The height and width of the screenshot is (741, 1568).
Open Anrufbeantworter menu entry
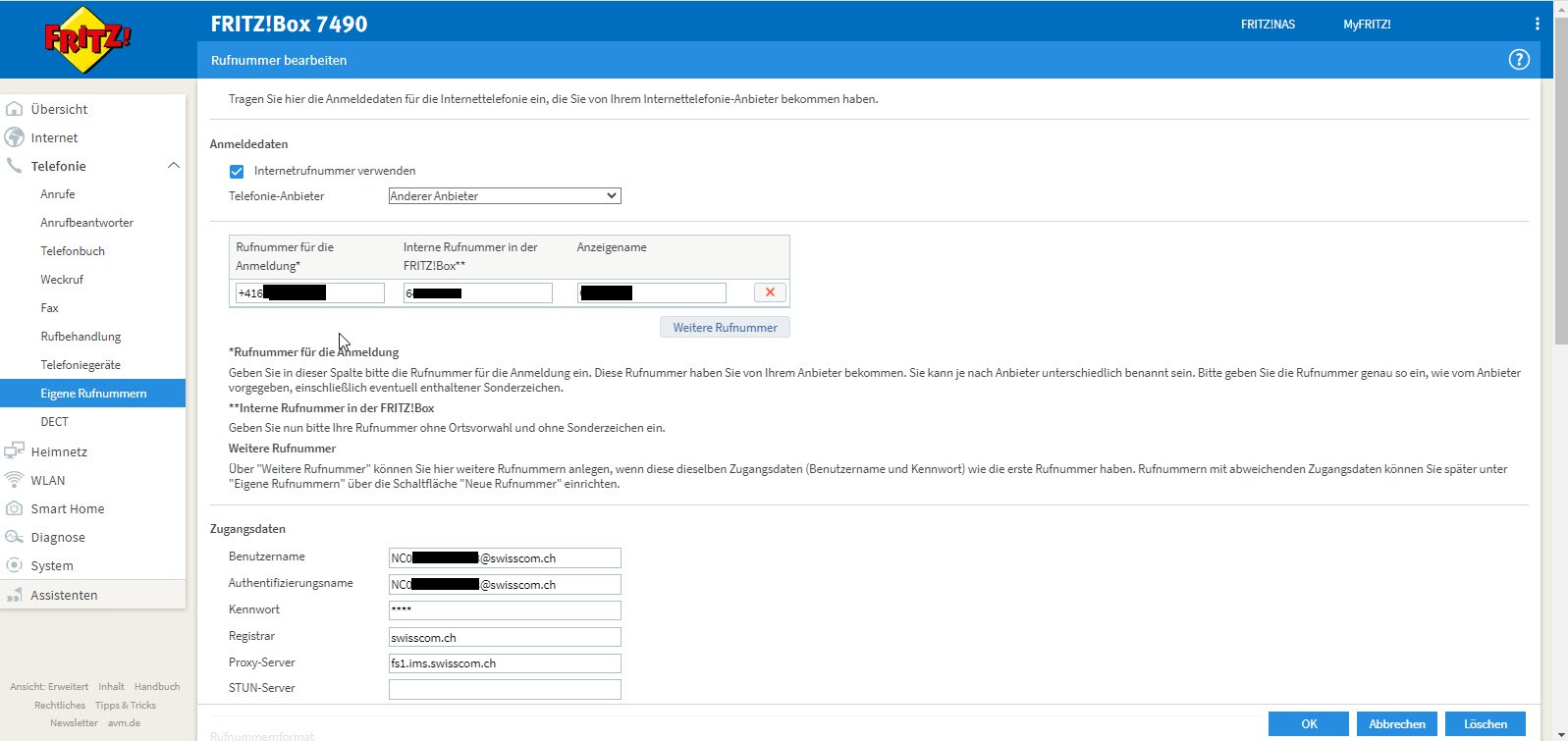tap(86, 223)
